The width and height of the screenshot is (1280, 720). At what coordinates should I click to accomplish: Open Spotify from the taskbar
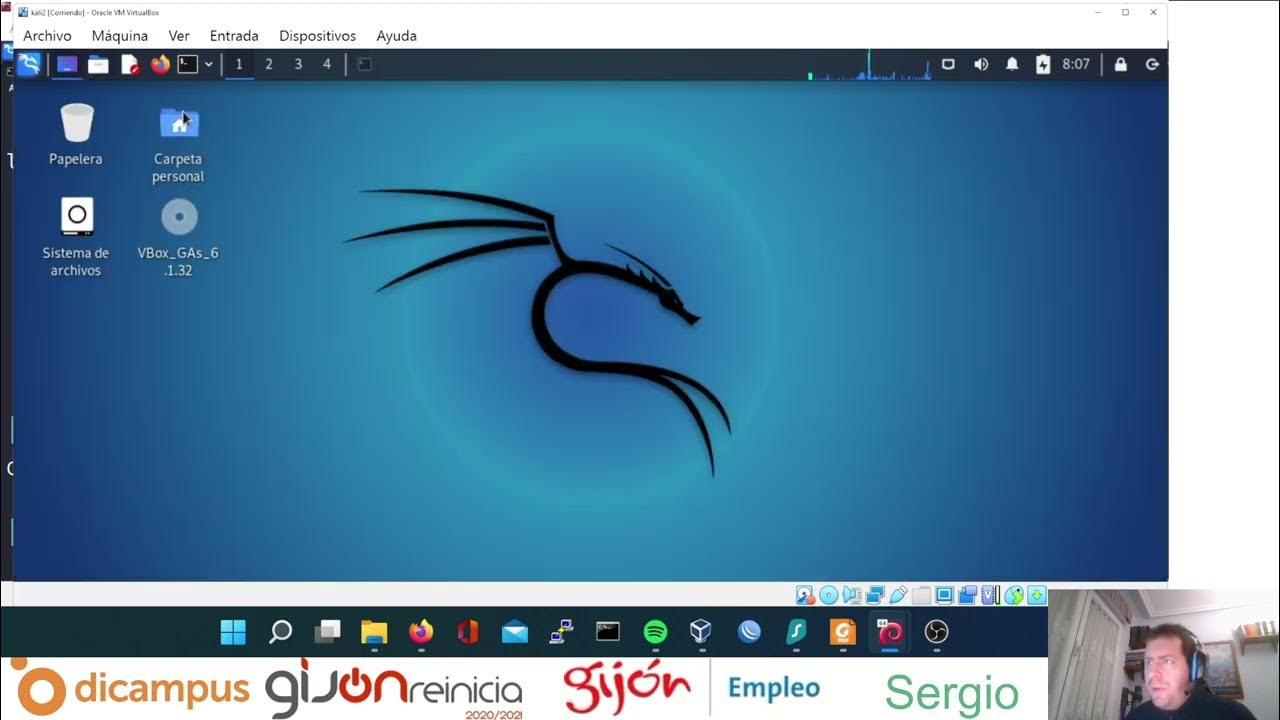point(655,632)
